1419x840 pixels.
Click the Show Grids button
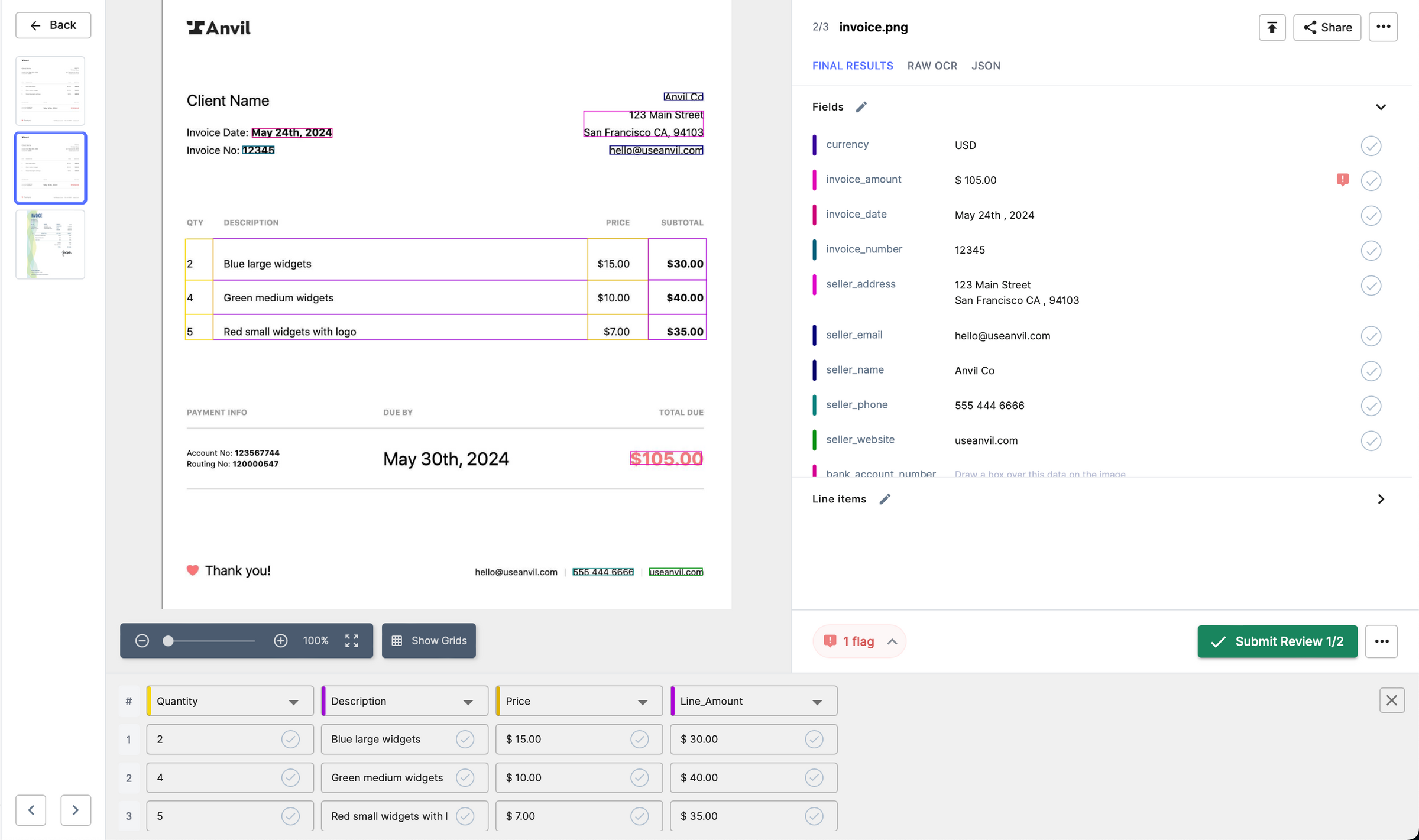click(429, 641)
